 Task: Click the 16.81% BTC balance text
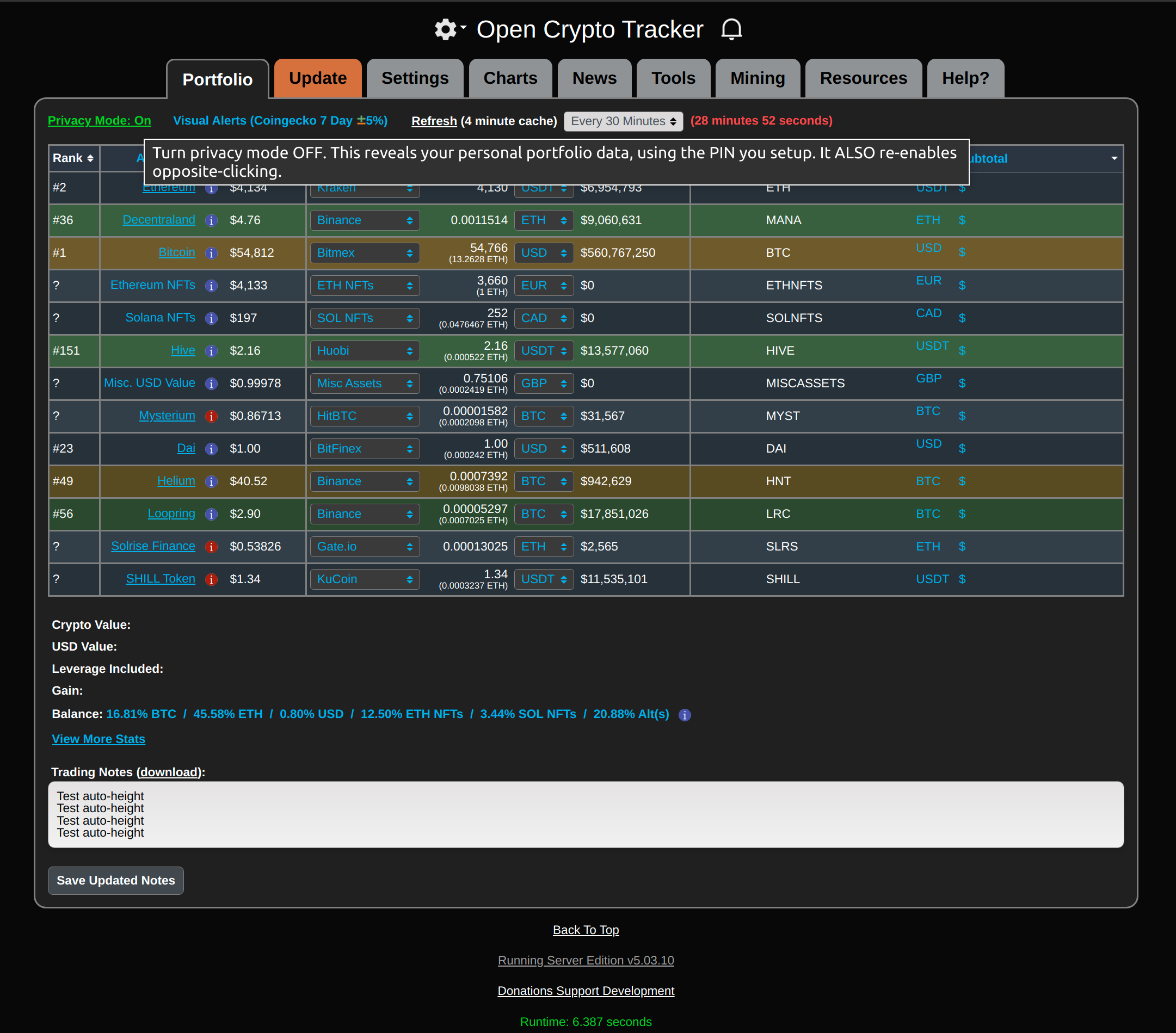[141, 714]
